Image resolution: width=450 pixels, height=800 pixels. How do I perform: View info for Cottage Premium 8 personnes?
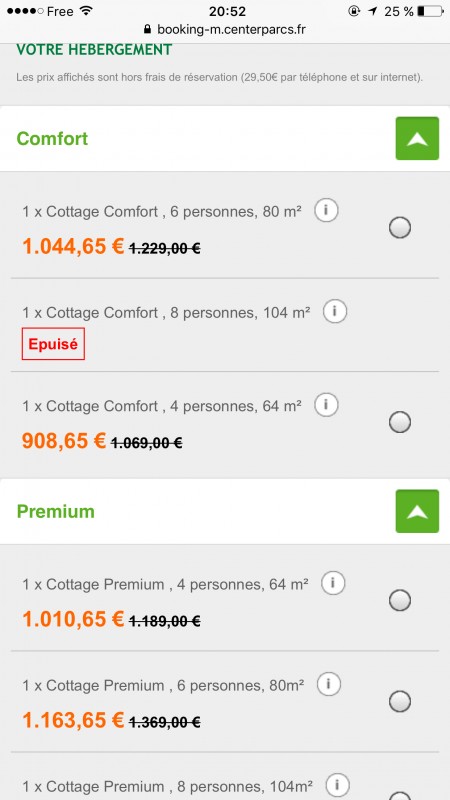click(x=338, y=785)
